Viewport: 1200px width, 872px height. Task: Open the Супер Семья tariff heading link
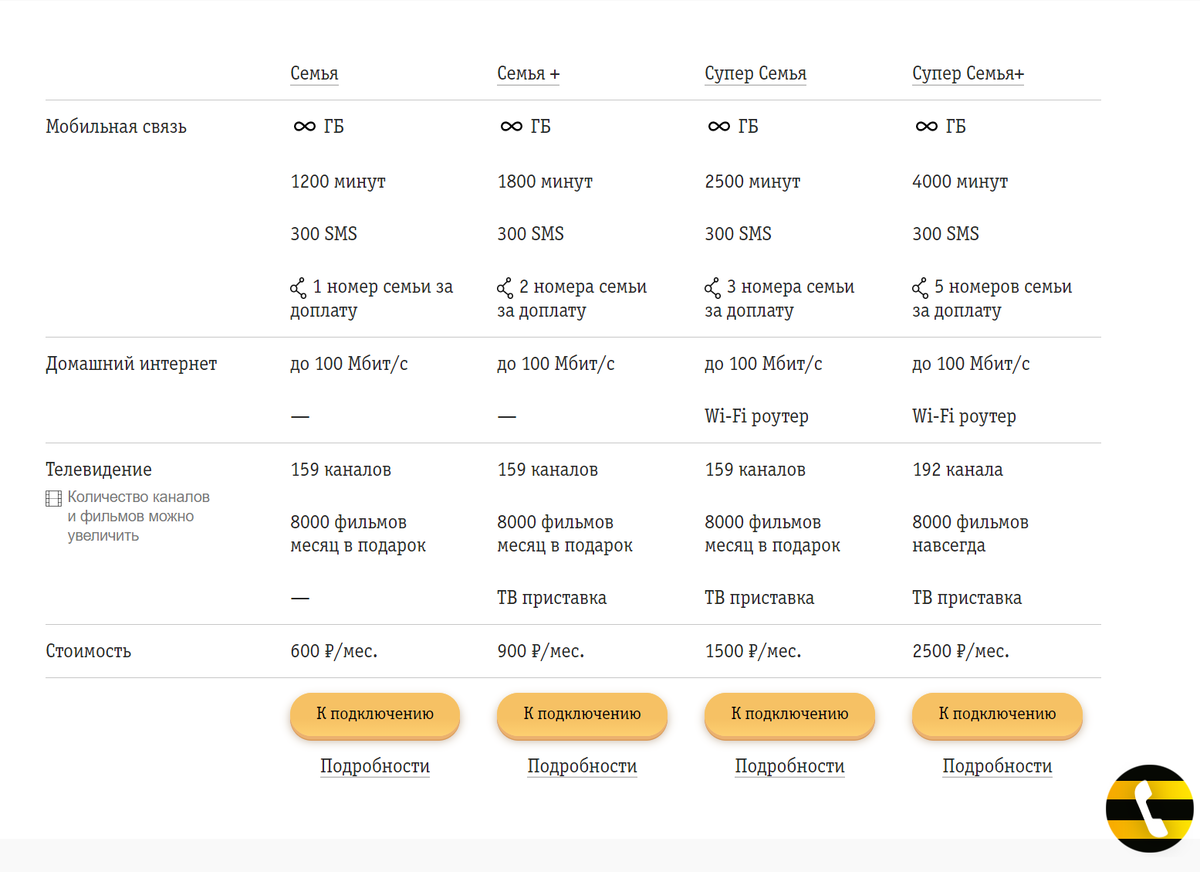[755, 74]
